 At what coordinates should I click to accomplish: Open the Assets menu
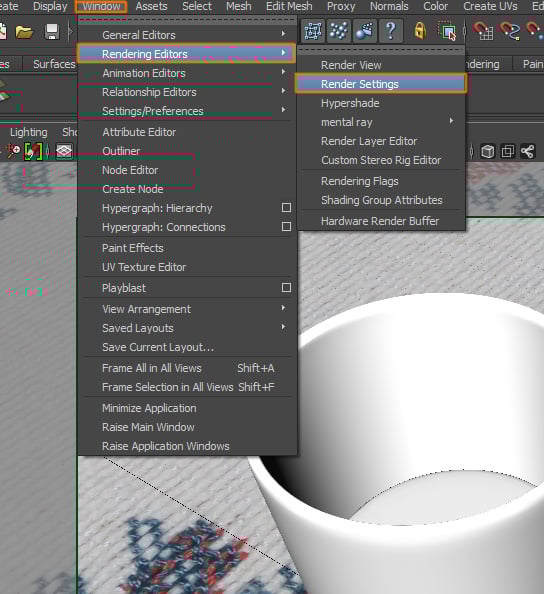click(x=152, y=6)
